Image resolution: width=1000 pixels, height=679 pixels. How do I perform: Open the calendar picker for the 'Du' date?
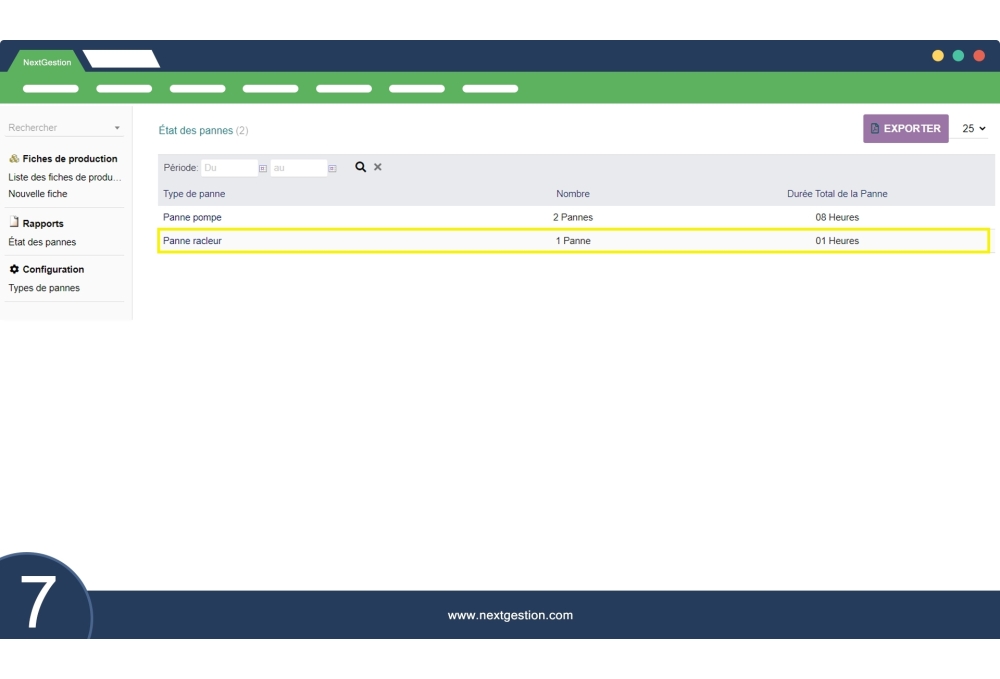[x=263, y=168]
